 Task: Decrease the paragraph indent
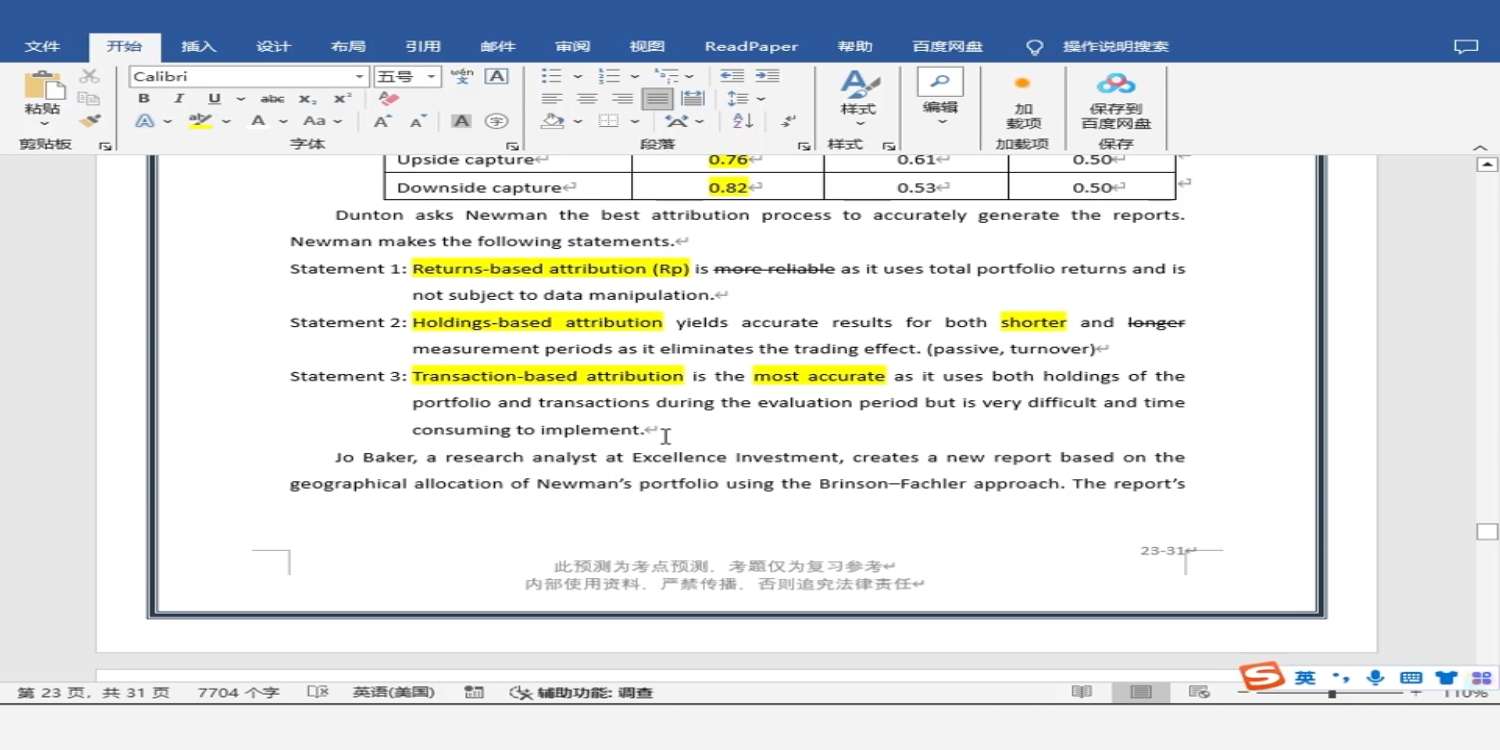point(732,76)
